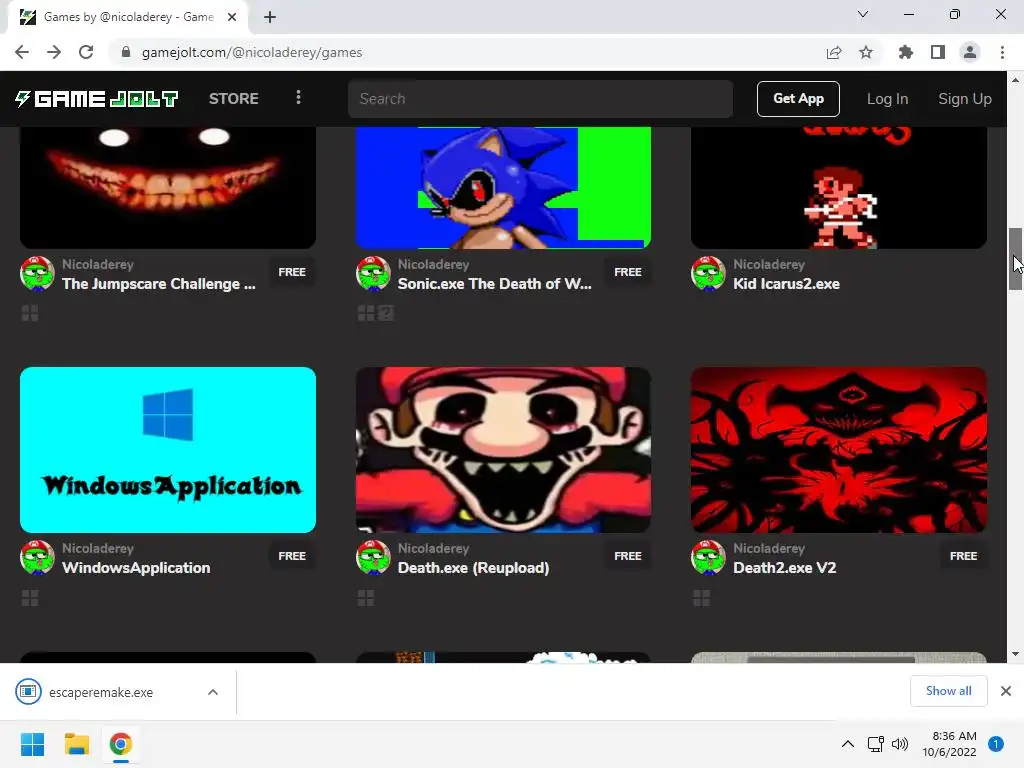Click the Kid Icarus2.exe title link
This screenshot has width=1024, height=768.
coord(786,284)
